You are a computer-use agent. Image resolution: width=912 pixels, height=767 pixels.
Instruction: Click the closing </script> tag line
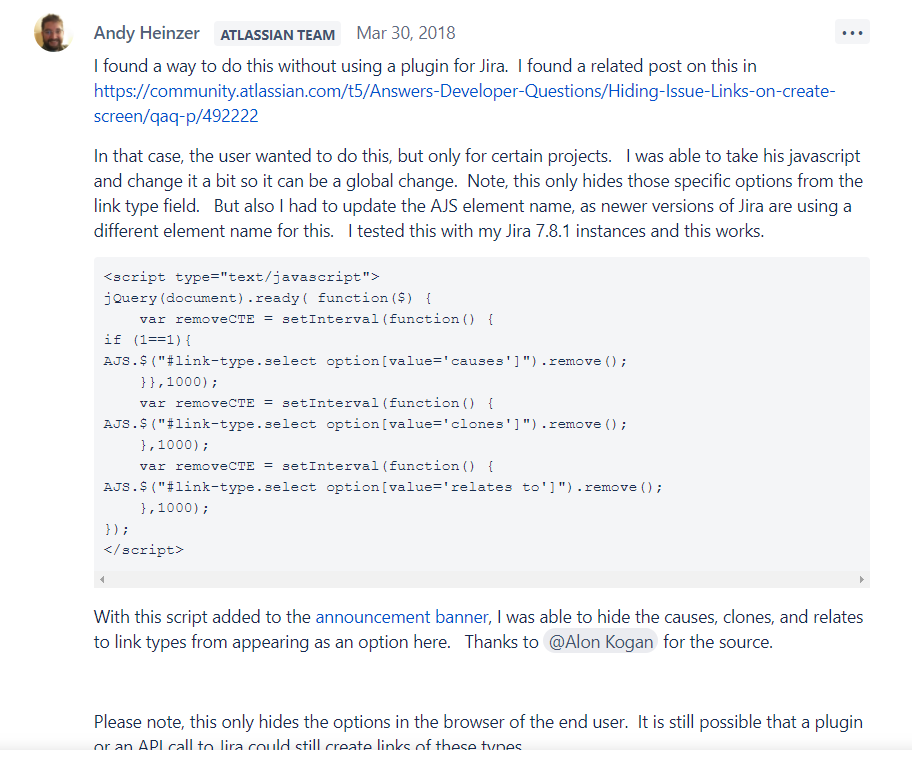coord(144,550)
